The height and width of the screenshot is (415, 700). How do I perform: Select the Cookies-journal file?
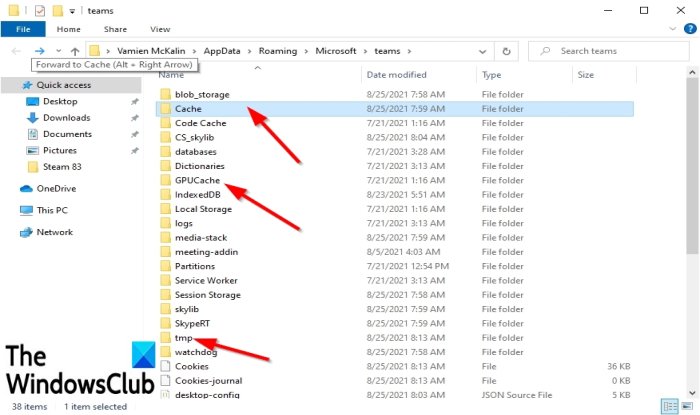pyautogui.click(x=208, y=381)
